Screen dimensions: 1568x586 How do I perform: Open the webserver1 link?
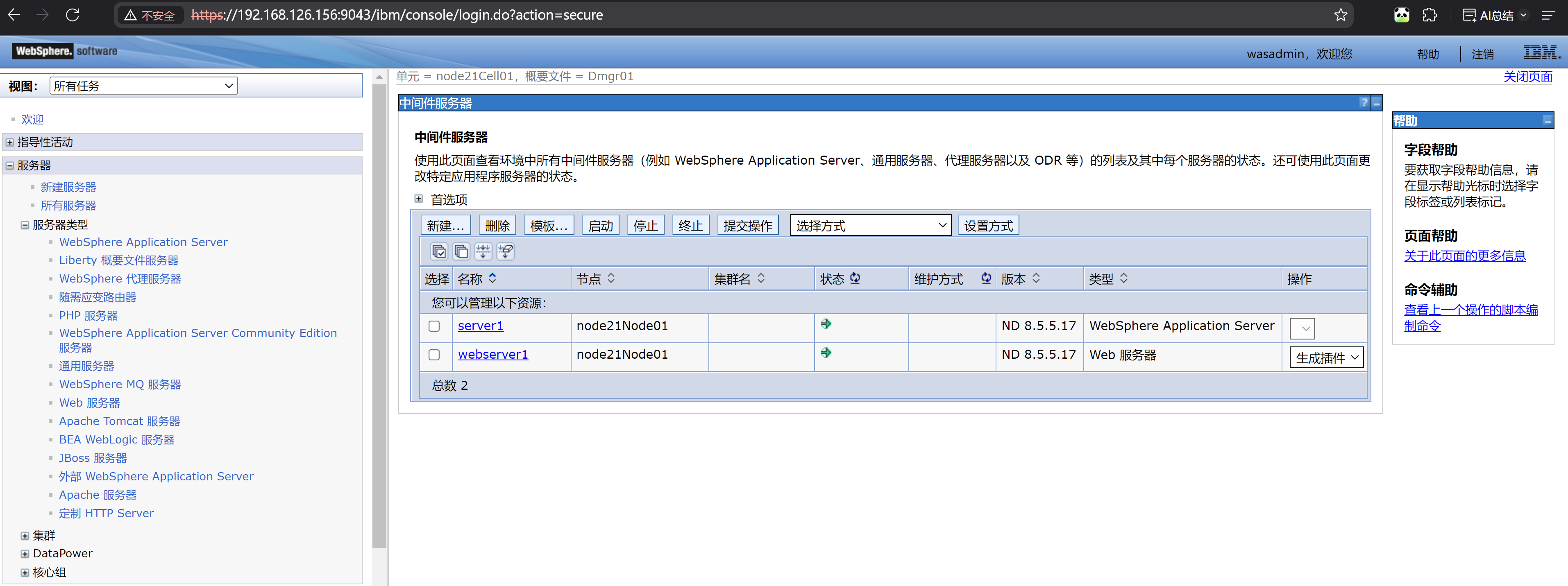(x=492, y=355)
